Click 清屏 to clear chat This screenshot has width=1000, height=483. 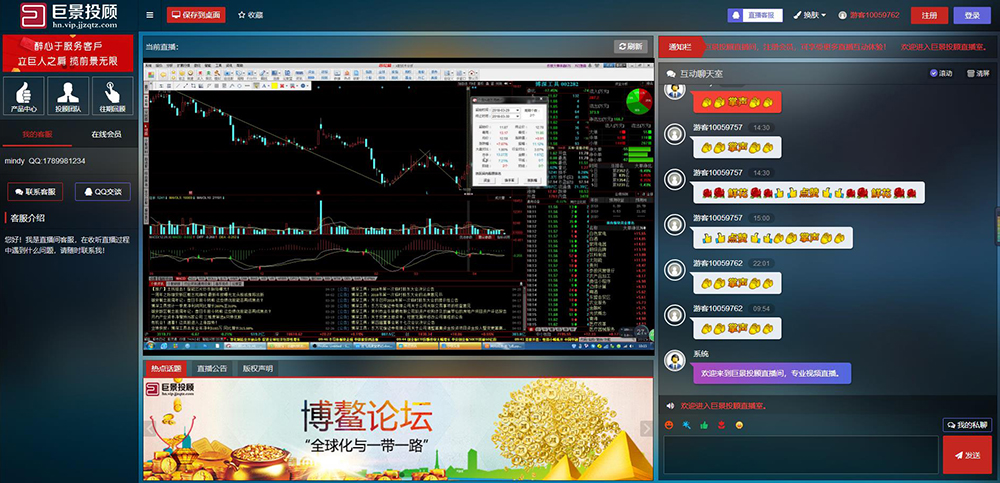(x=978, y=73)
